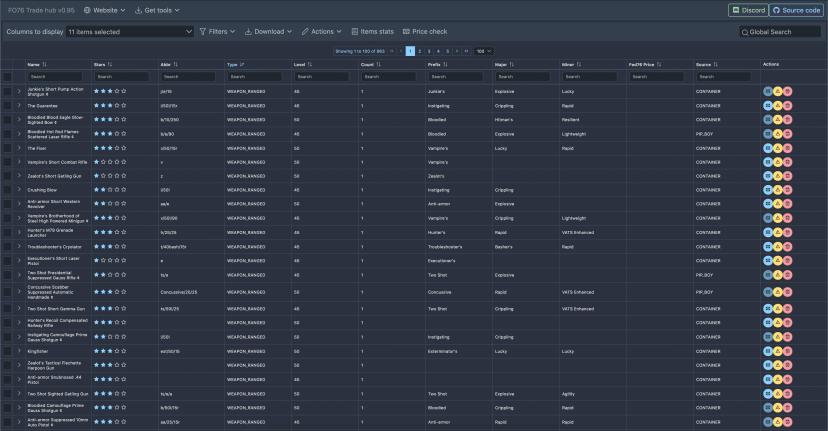Click the sort icon on Fed76 Price column
This screenshot has width=828, height=431.
click(x=659, y=64)
